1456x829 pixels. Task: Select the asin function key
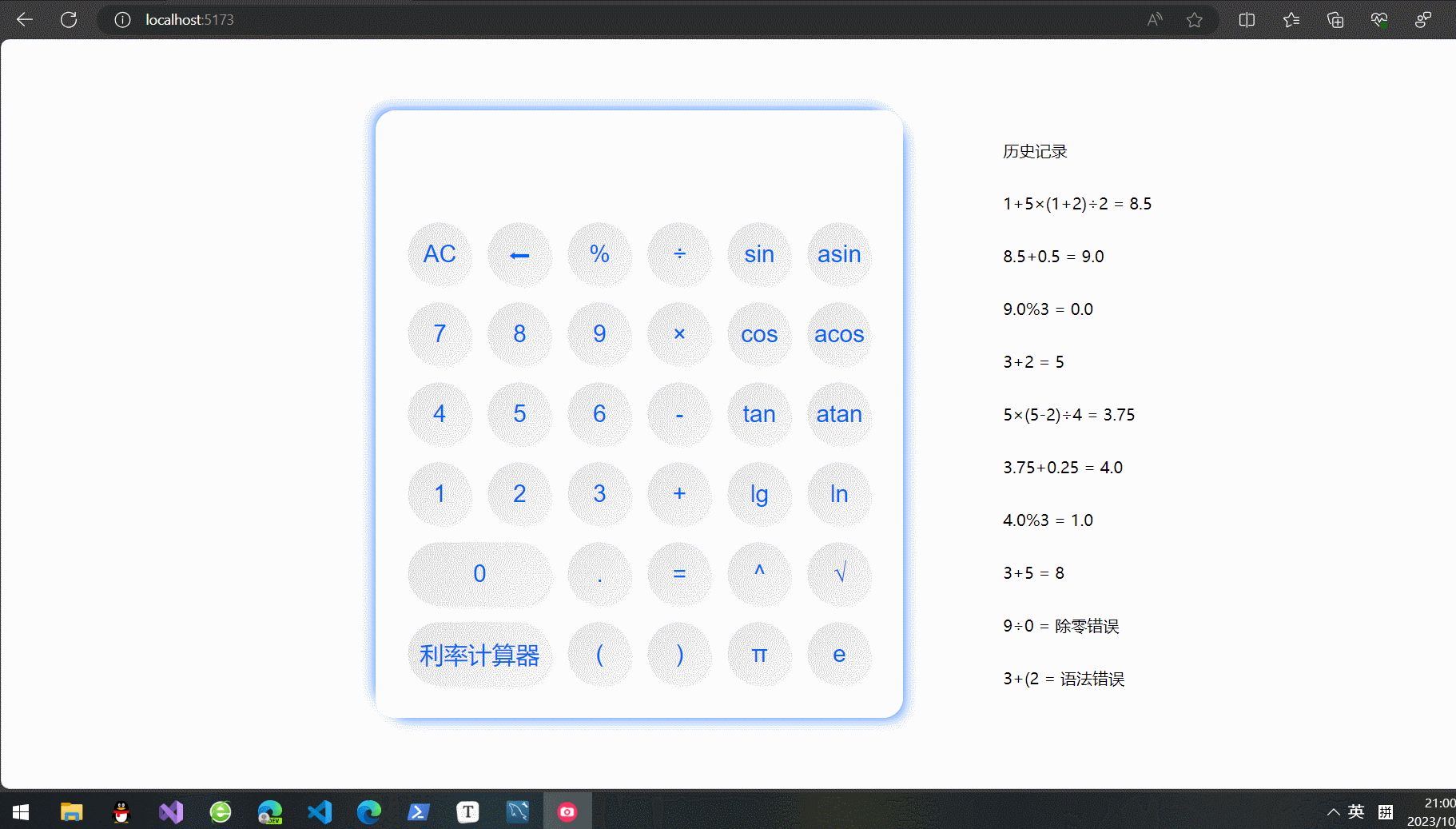(838, 254)
